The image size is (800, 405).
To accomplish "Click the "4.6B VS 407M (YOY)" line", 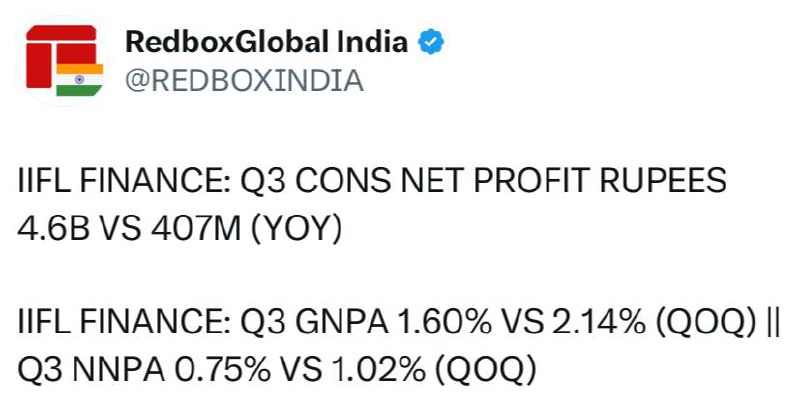I will (x=179, y=229).
